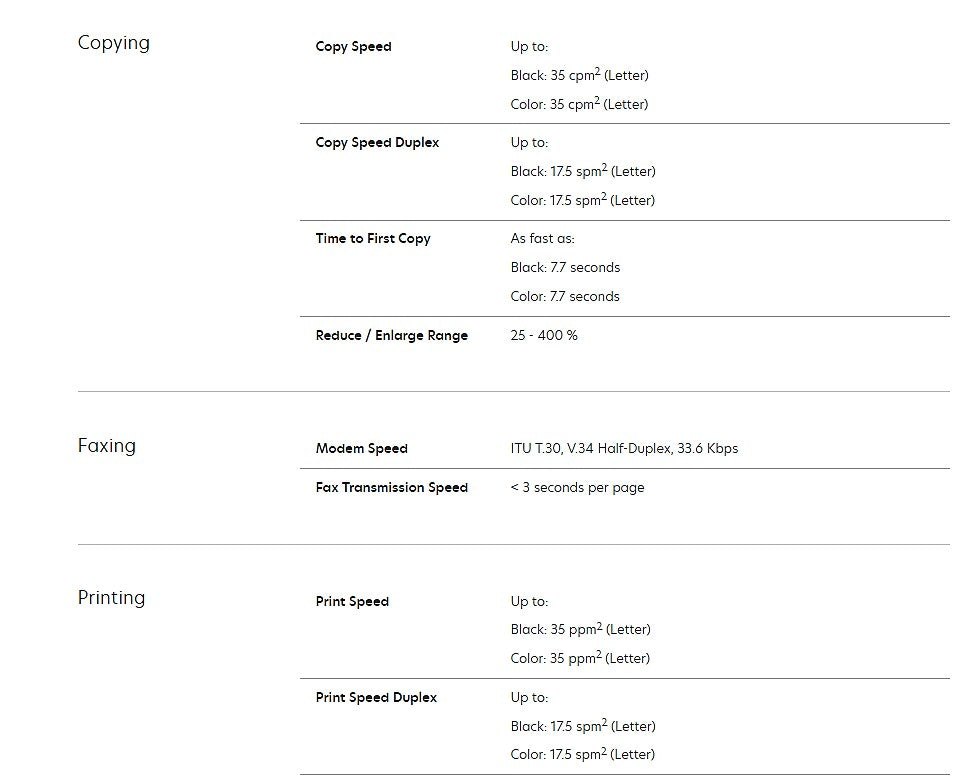
Task: Select the Print Speed Duplex label
Action: coord(376,698)
